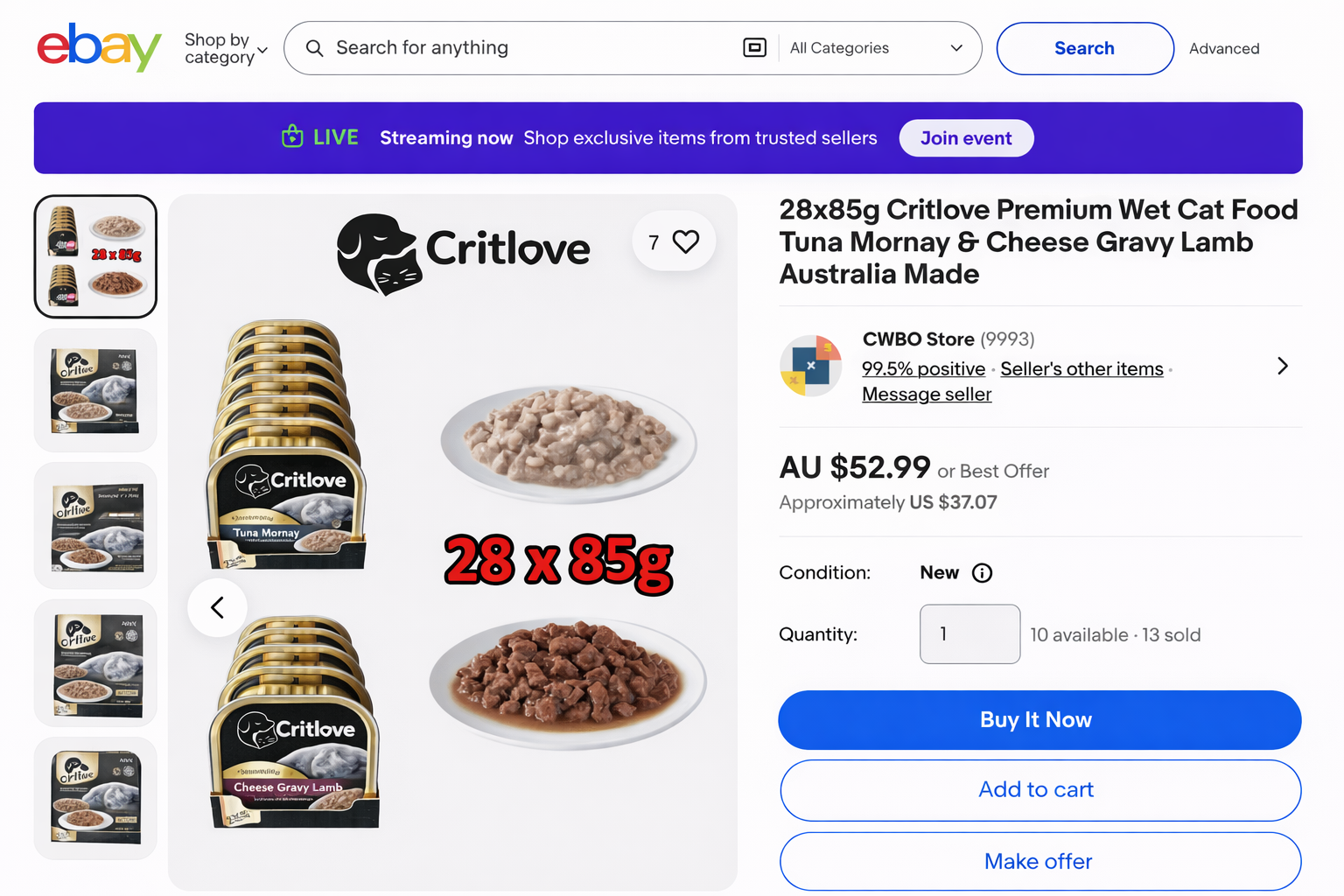This screenshot has height=896, width=1344.
Task: Join the live shopping event
Action: (966, 137)
